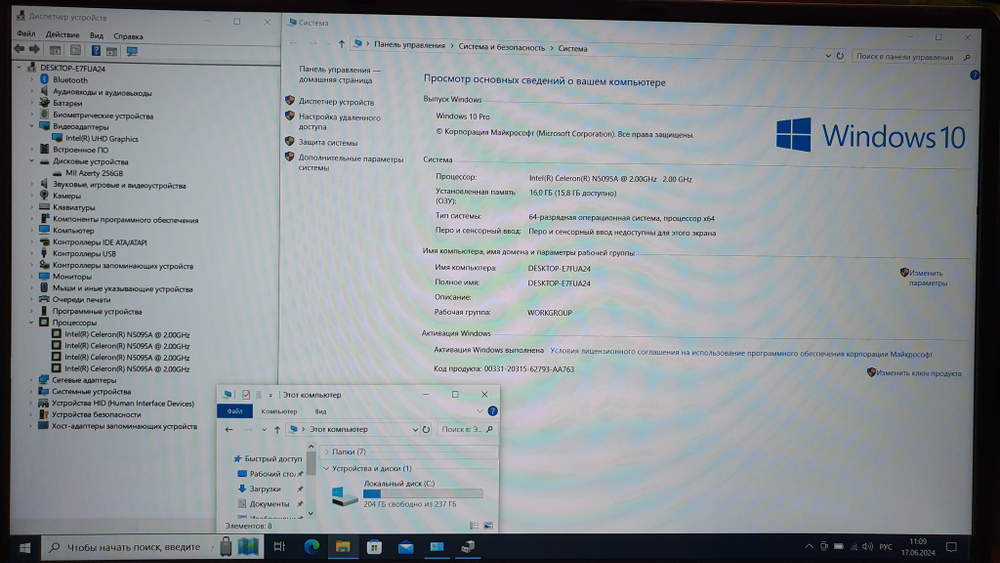
Task: Open Настройка удаленного доступа link
Action: tap(339, 122)
